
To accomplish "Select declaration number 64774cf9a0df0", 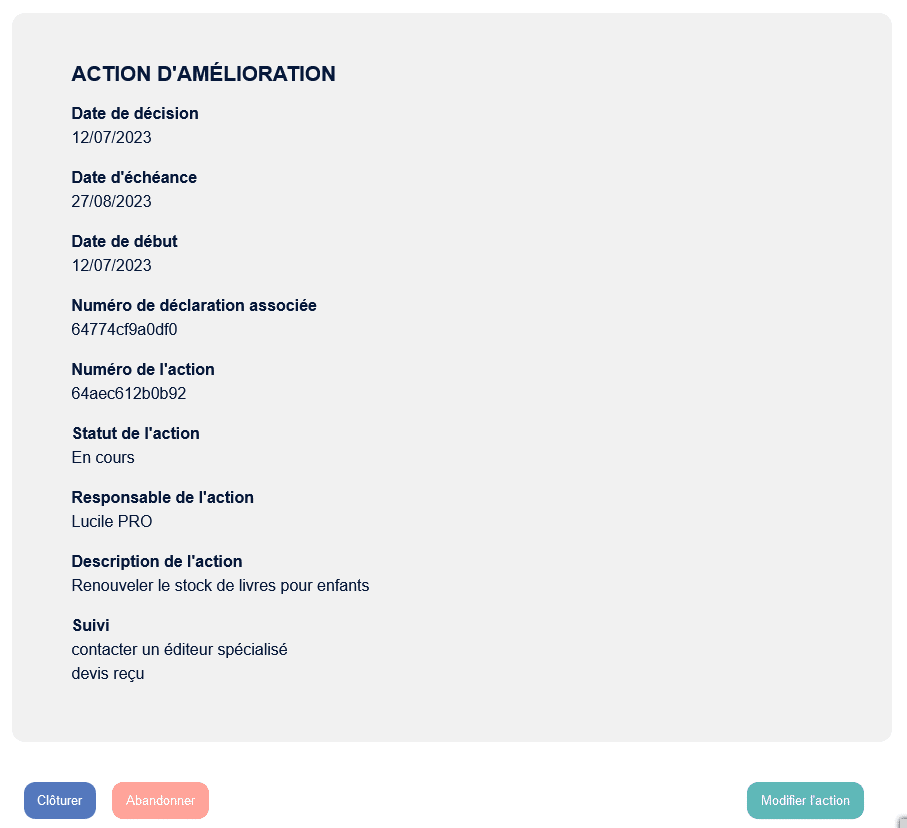I will [x=124, y=329].
